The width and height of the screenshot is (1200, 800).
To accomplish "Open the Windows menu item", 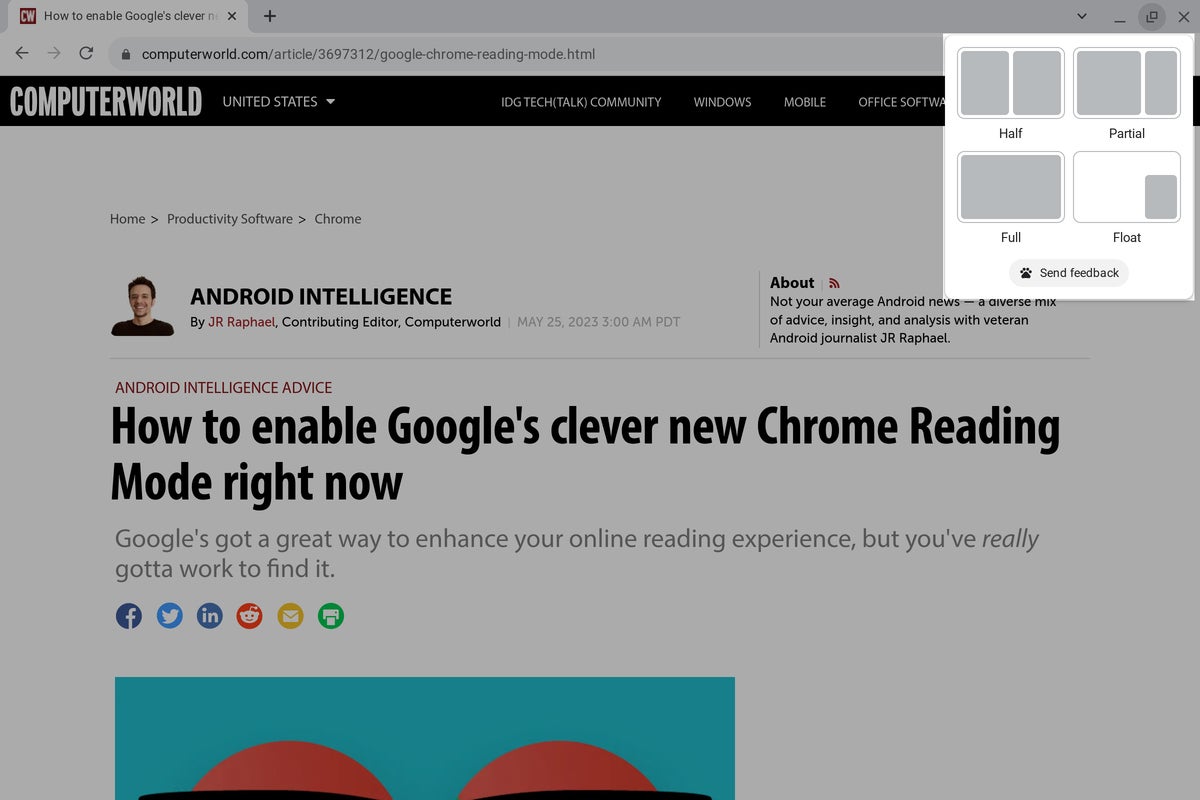I will click(x=722, y=102).
